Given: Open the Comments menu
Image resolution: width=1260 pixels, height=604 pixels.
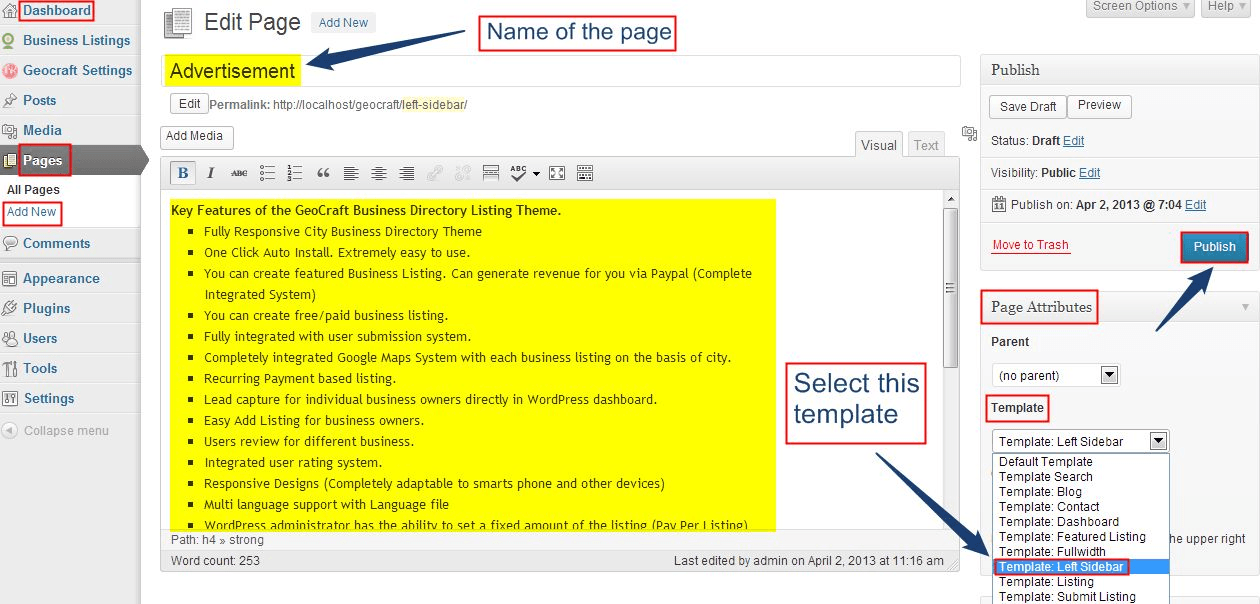Looking at the screenshot, I should [56, 244].
